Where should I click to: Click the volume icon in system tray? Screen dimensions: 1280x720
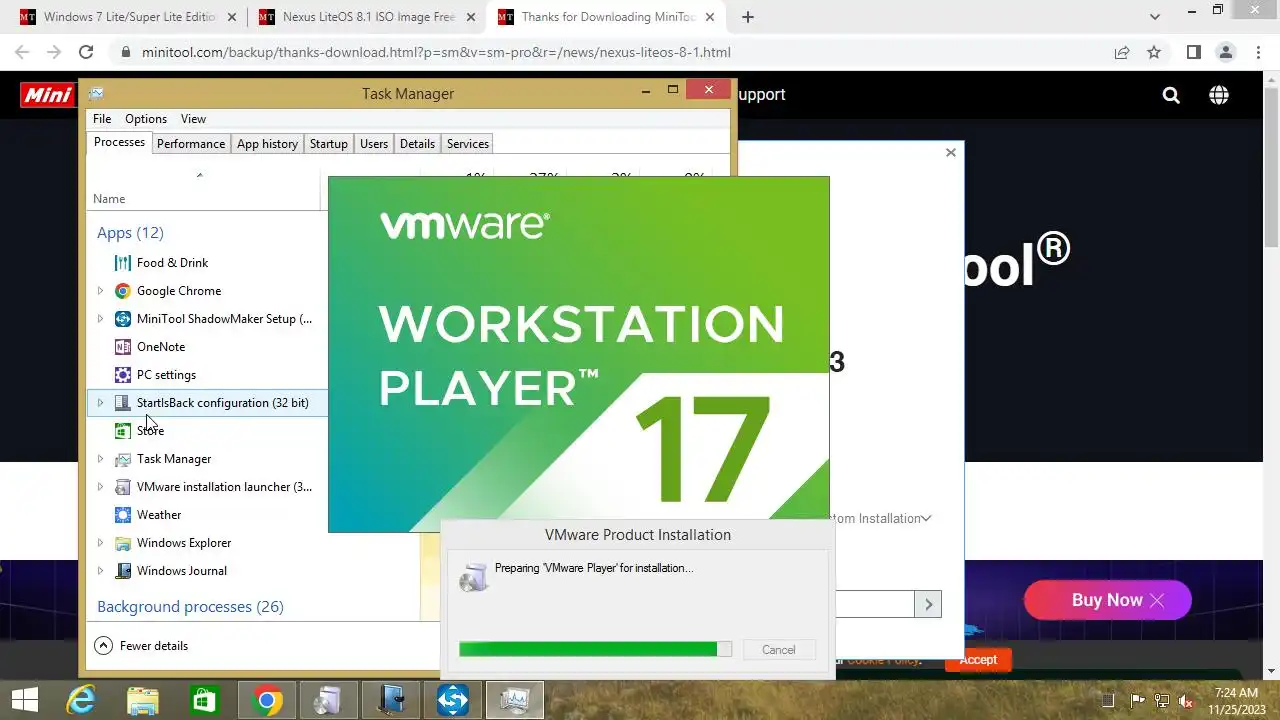click(x=1186, y=701)
